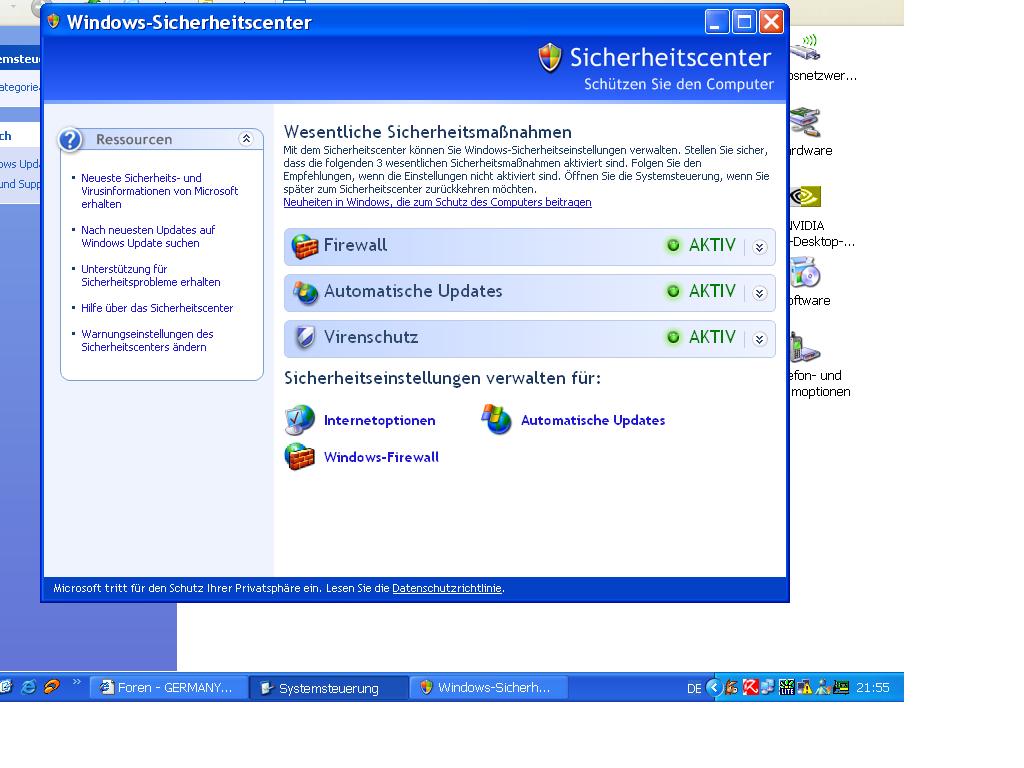This screenshot has height=768, width=1024.
Task: Click the taskbar clock showing 21:55
Action: (x=872, y=688)
